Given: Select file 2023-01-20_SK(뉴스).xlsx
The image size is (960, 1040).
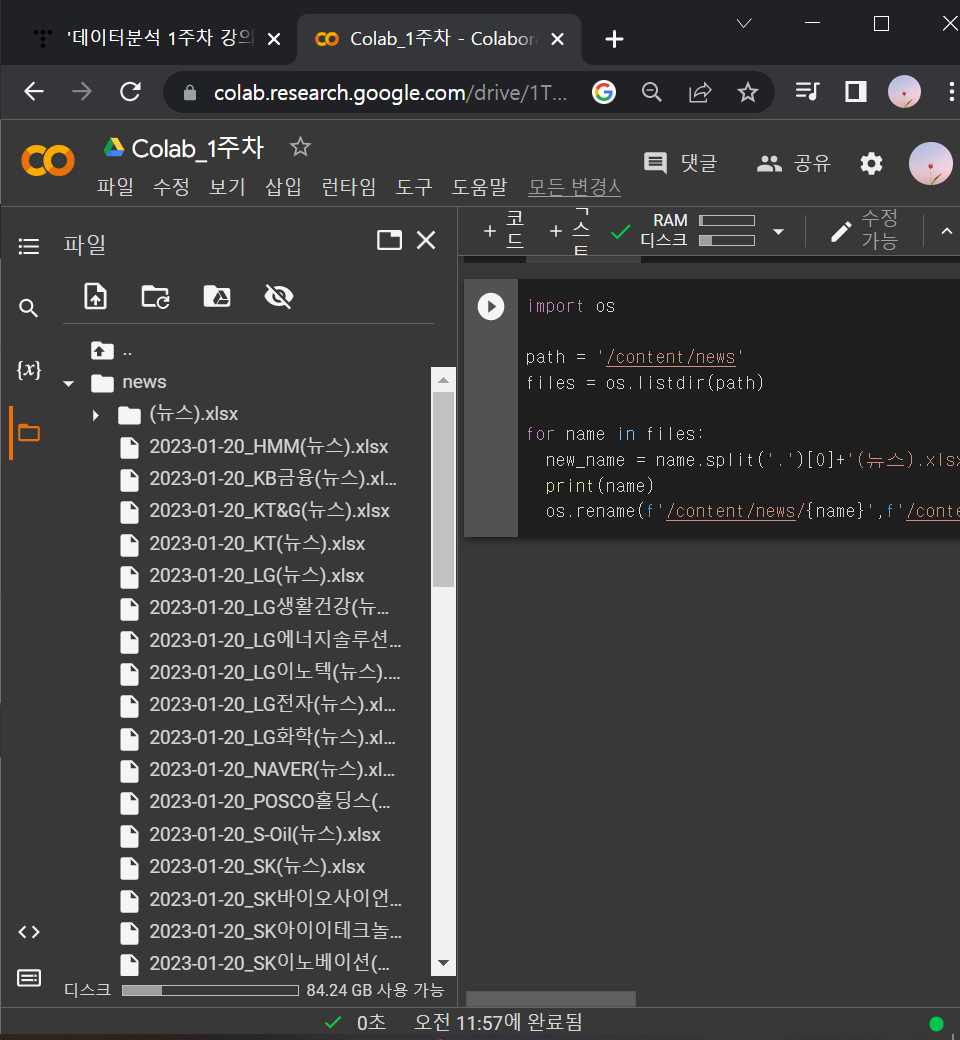Looking at the screenshot, I should (x=257, y=866).
